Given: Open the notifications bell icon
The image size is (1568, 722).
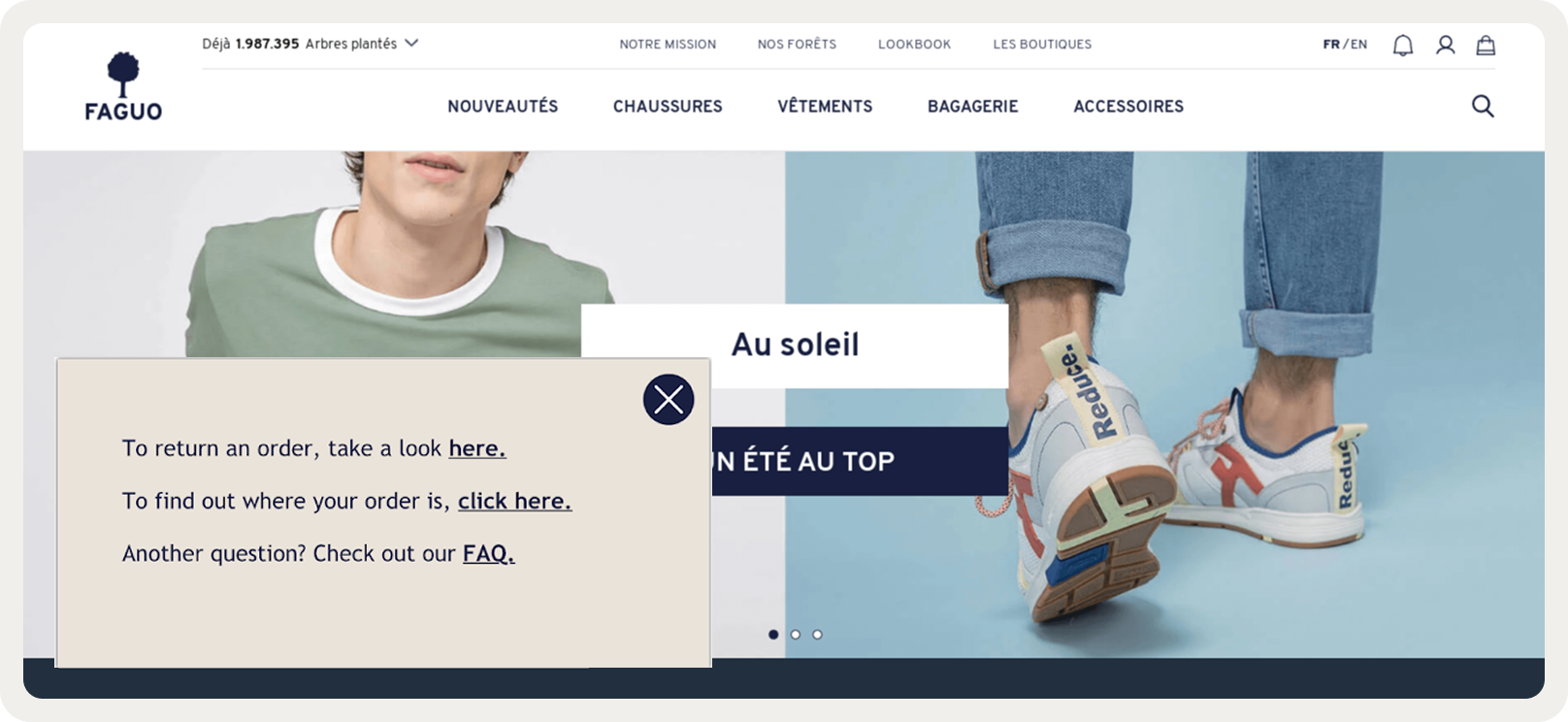Looking at the screenshot, I should tap(1403, 46).
